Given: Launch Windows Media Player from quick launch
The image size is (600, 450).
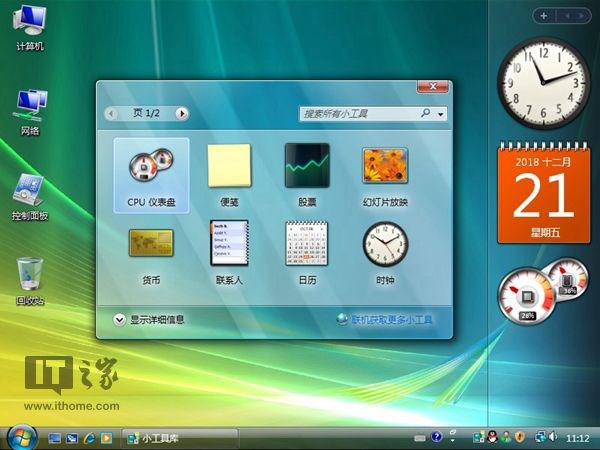Looking at the screenshot, I should 106,438.
